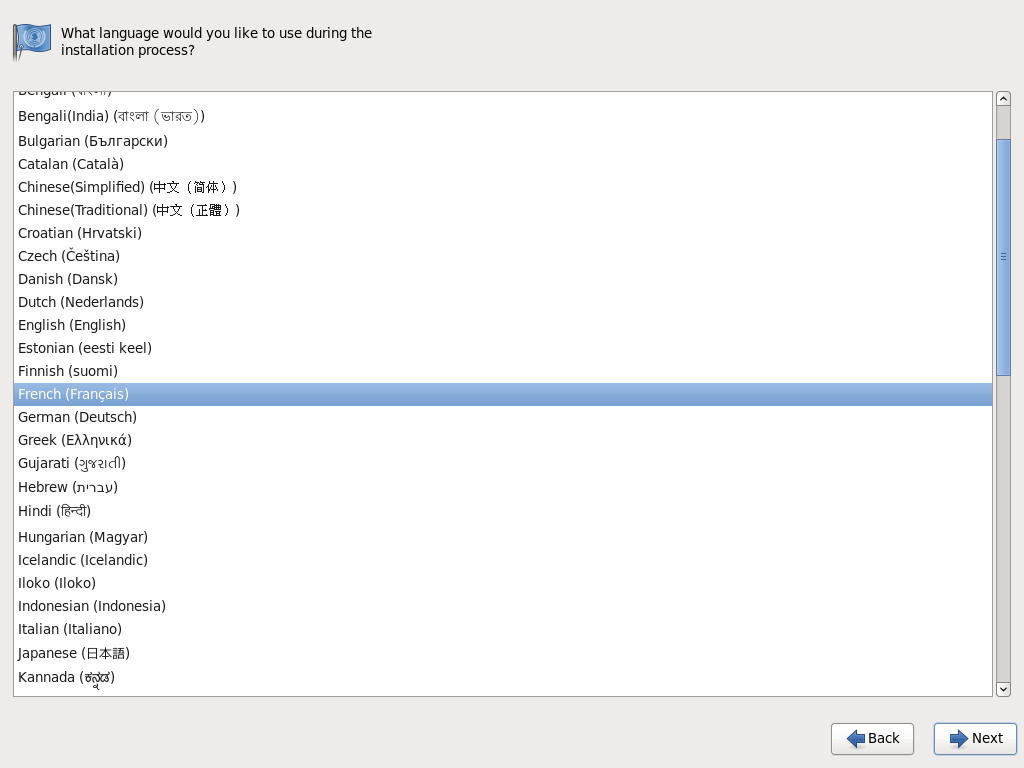Choose Dutch (Nederlands) language

(x=81, y=302)
